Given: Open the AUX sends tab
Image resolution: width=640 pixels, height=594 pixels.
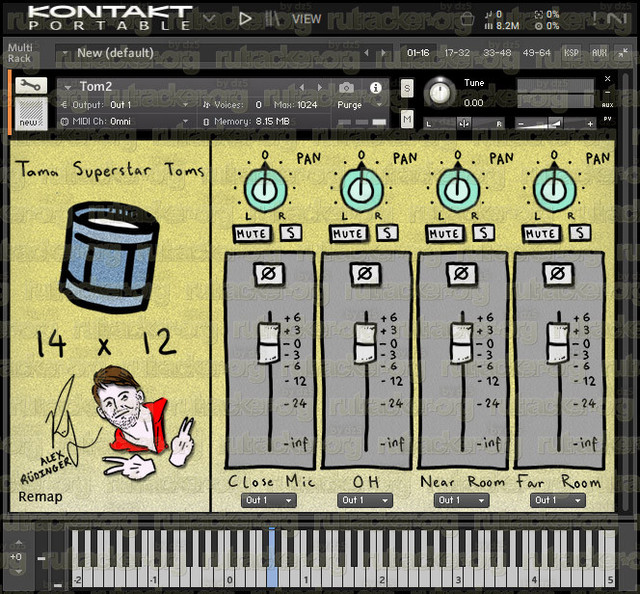Looking at the screenshot, I should point(599,53).
